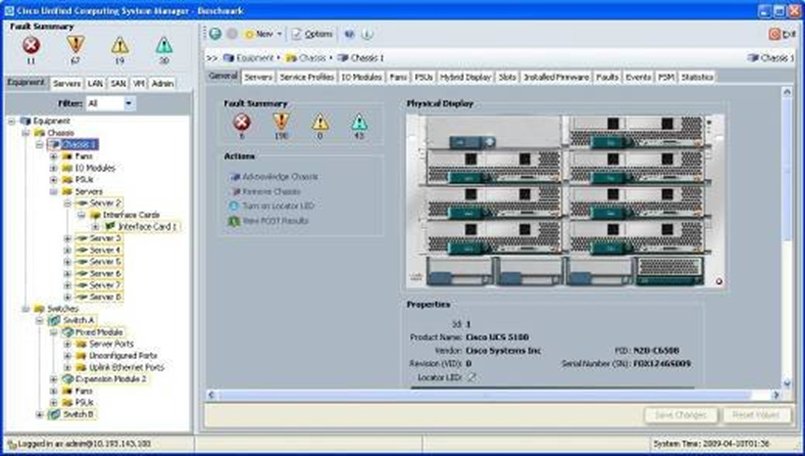Click the Locator LED indicator in Properties
This screenshot has height=456, width=805.
[471, 377]
